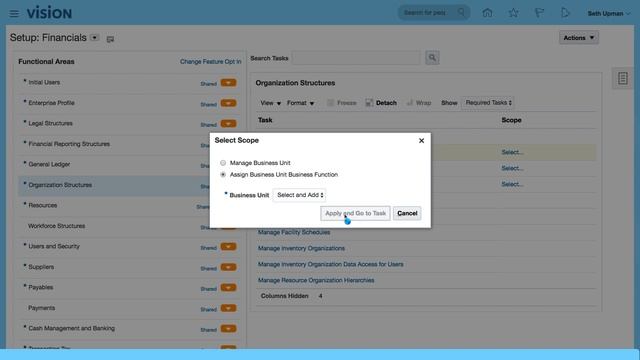Open the hamburger navigator menu
This screenshot has width=640, height=360.
(14, 13)
